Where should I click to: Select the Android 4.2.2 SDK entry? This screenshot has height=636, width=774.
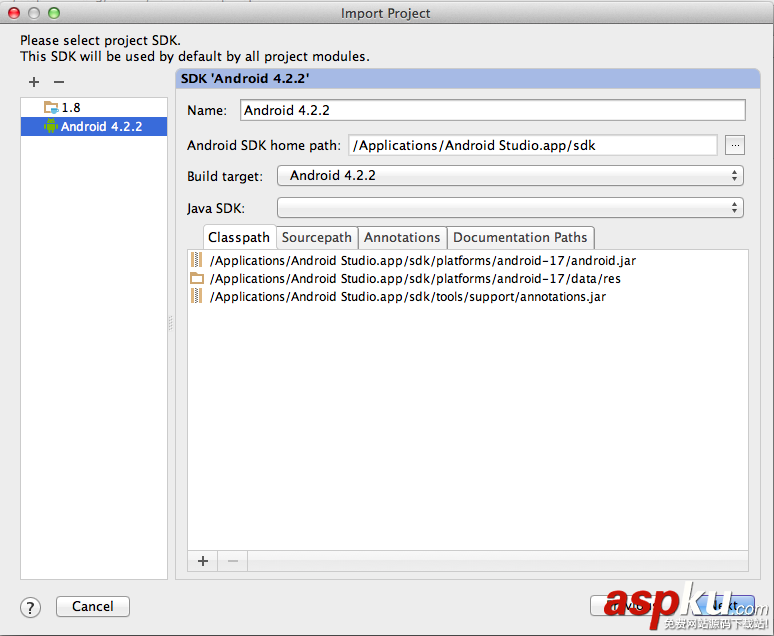(x=94, y=126)
